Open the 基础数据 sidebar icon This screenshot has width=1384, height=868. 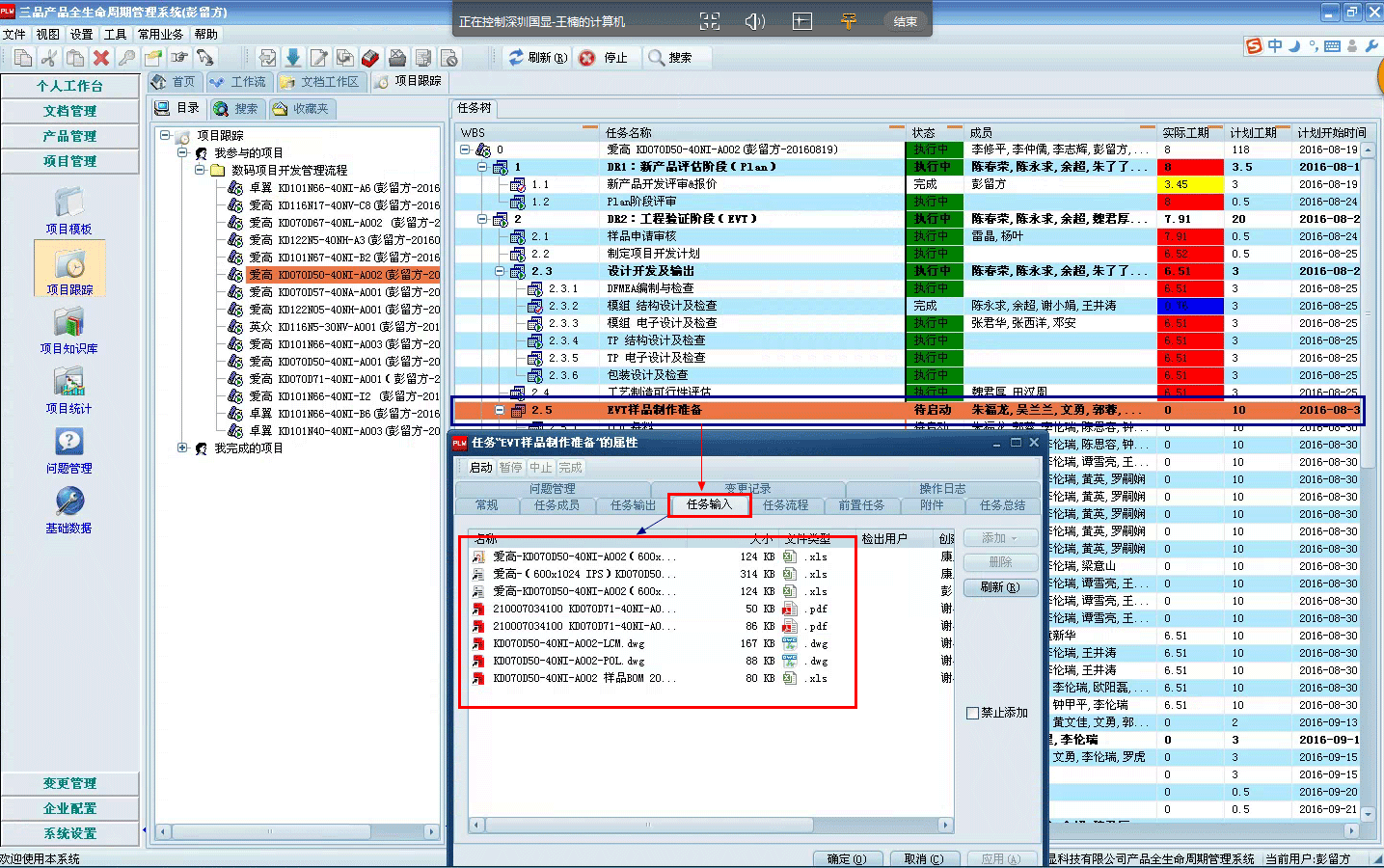[x=68, y=503]
